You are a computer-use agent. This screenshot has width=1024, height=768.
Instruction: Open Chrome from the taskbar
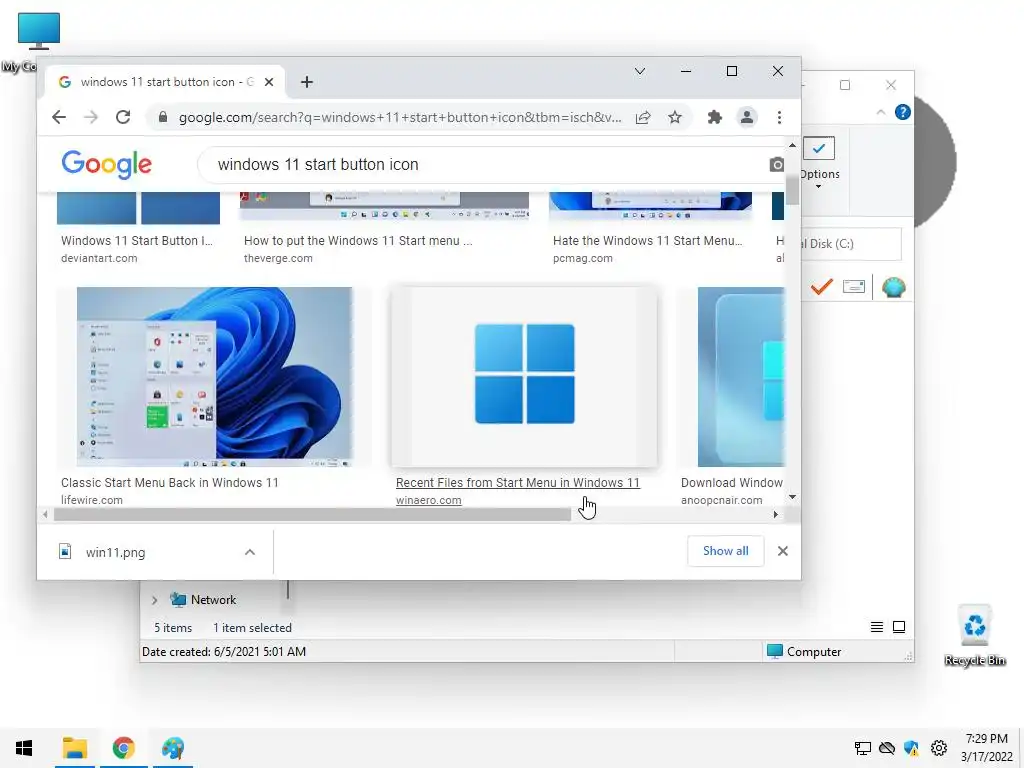(x=123, y=748)
